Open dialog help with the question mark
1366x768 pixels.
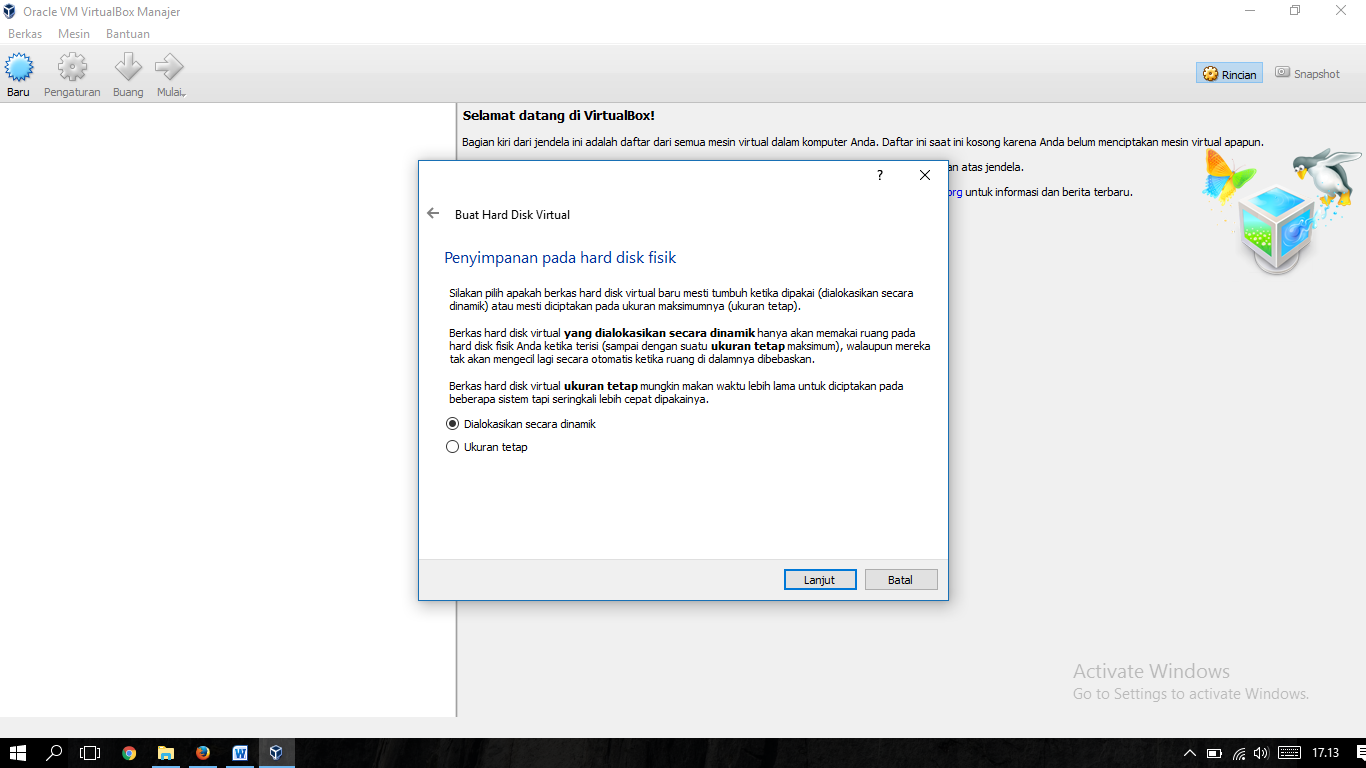click(879, 175)
